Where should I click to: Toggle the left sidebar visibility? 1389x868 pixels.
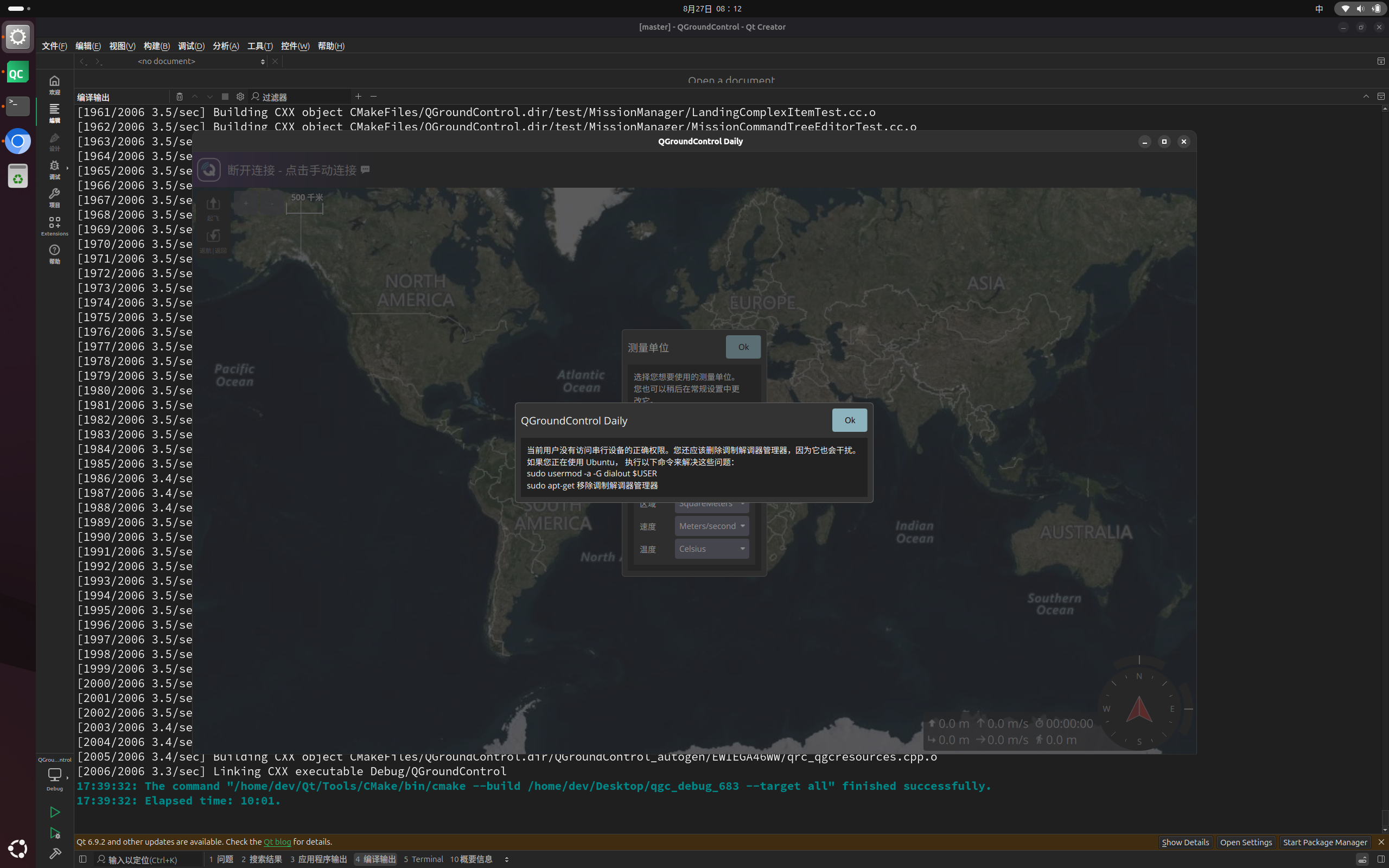(x=82, y=859)
